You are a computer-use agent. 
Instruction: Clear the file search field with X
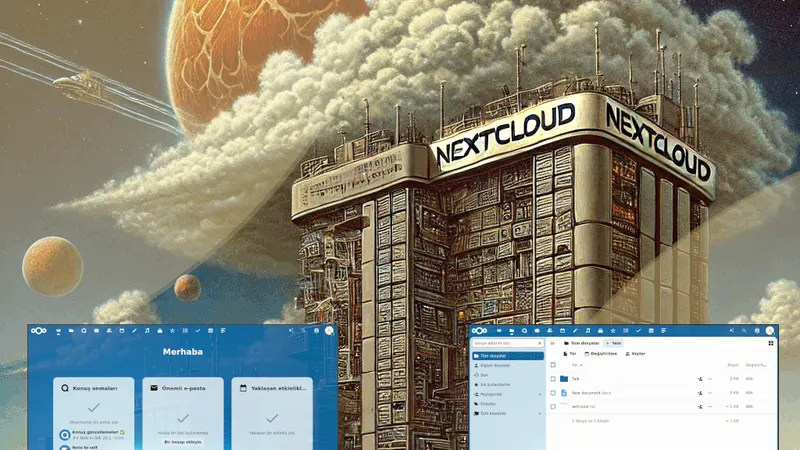[x=540, y=343]
